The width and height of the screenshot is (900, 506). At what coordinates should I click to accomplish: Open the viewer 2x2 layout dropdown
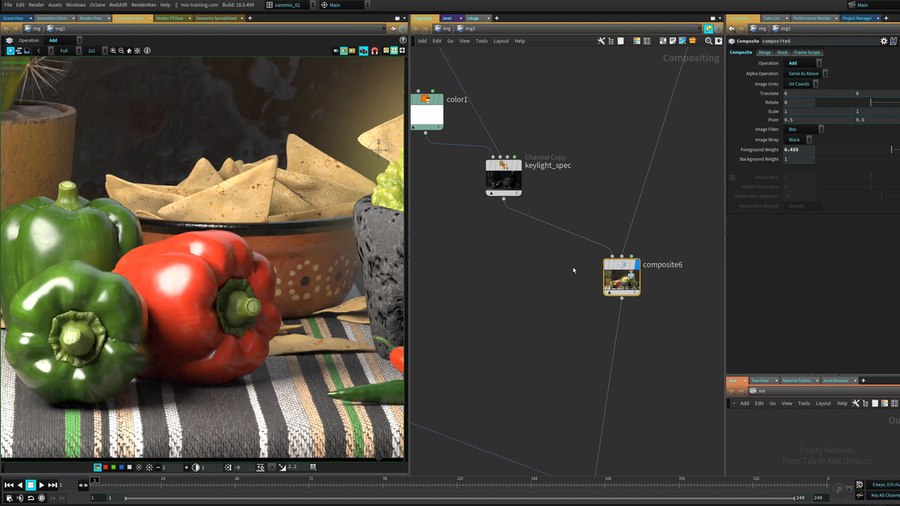pos(96,50)
